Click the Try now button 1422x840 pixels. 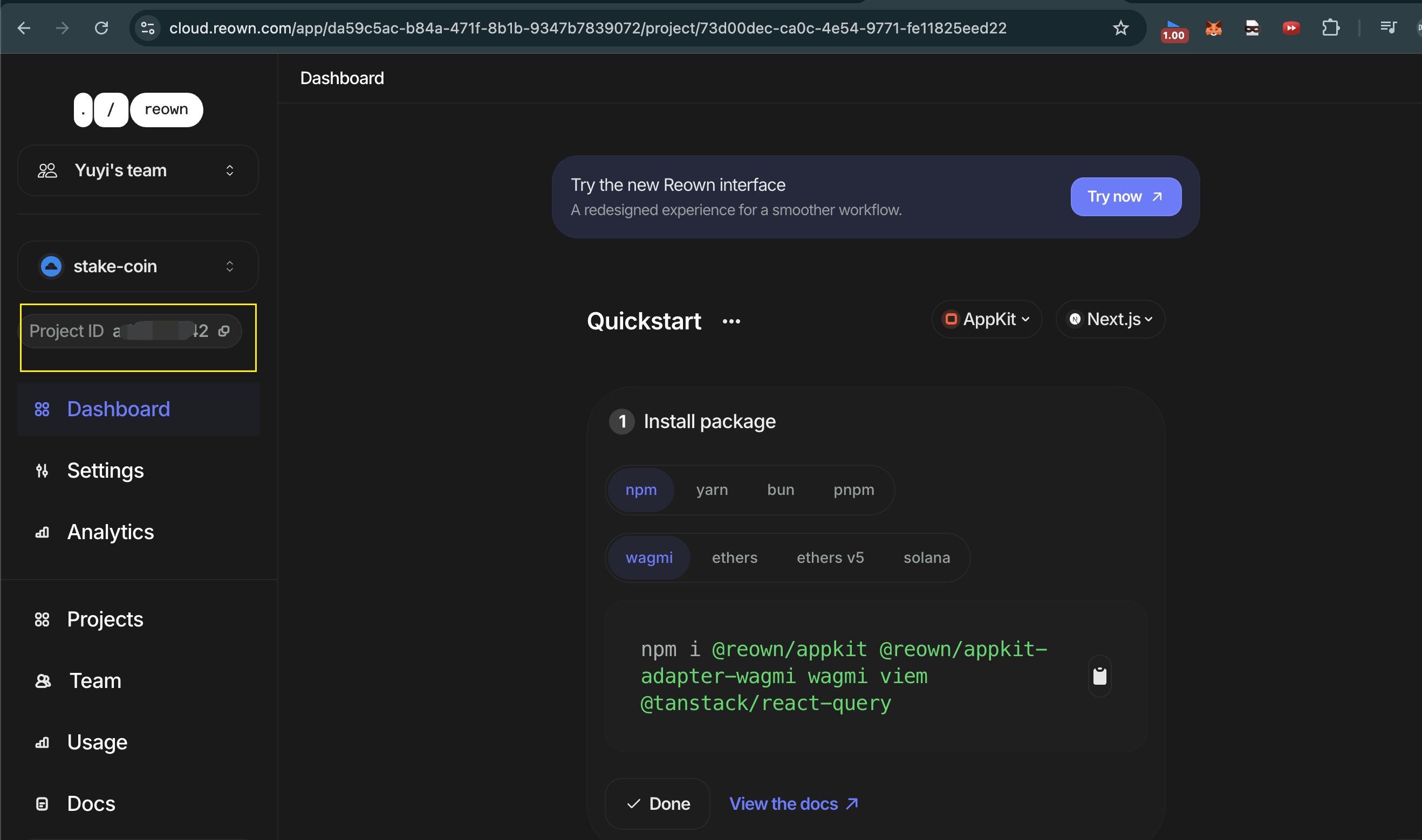(1126, 197)
